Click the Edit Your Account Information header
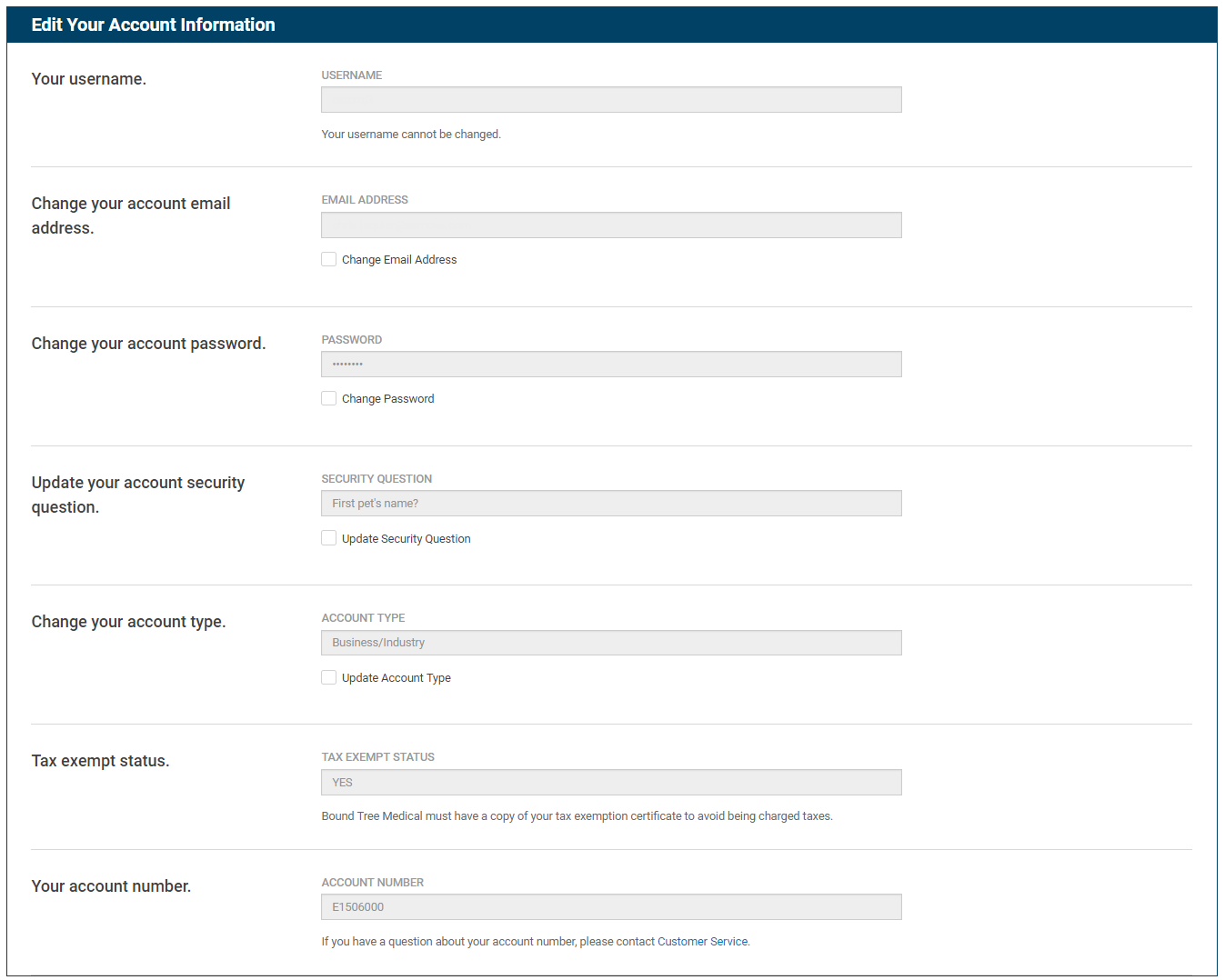The image size is (1225, 980). (153, 25)
